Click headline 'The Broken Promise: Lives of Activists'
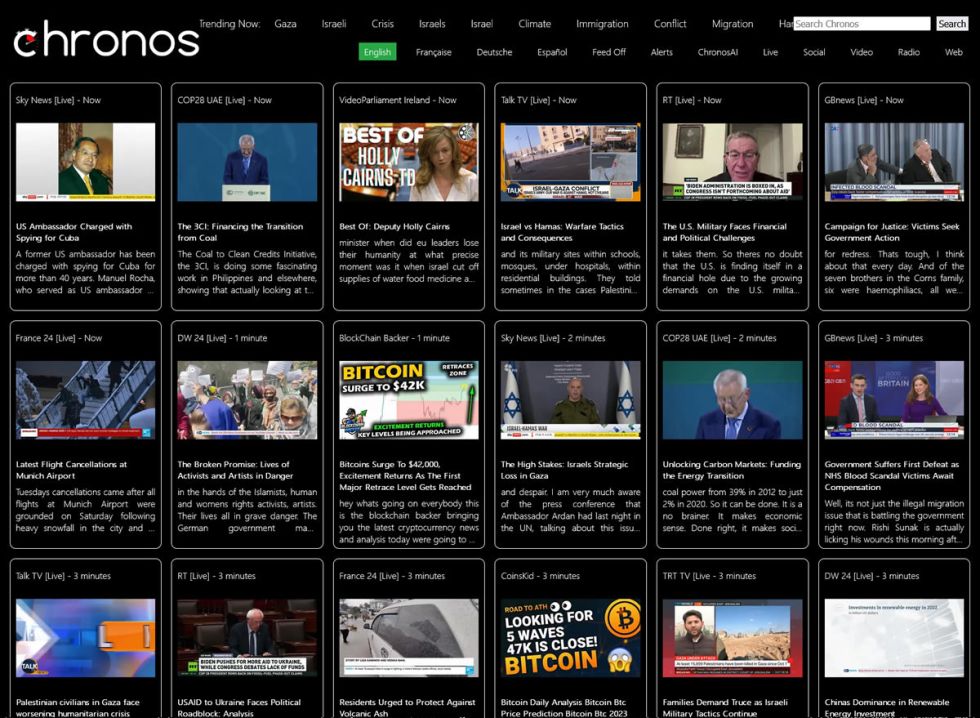 click(x=235, y=470)
